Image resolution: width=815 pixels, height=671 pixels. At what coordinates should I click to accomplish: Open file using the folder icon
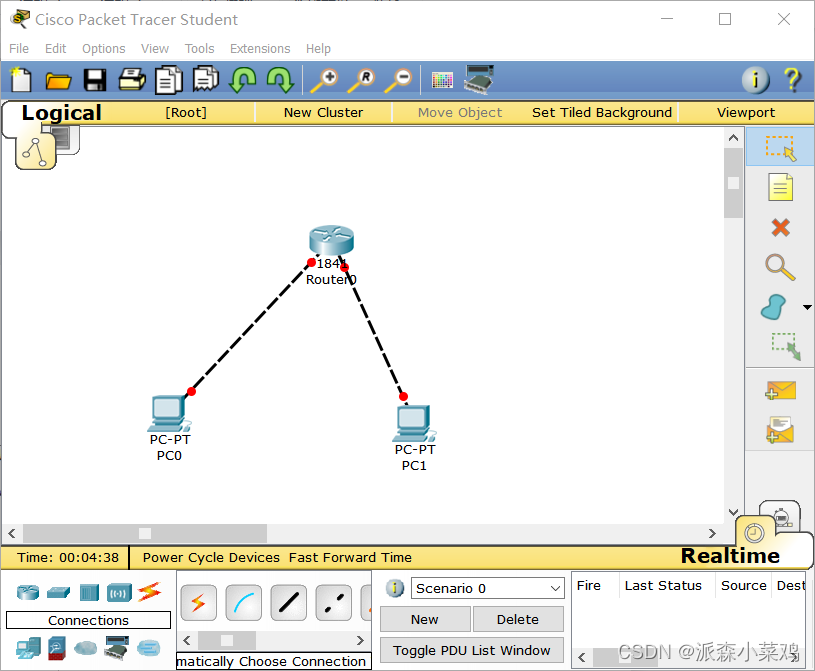point(58,81)
